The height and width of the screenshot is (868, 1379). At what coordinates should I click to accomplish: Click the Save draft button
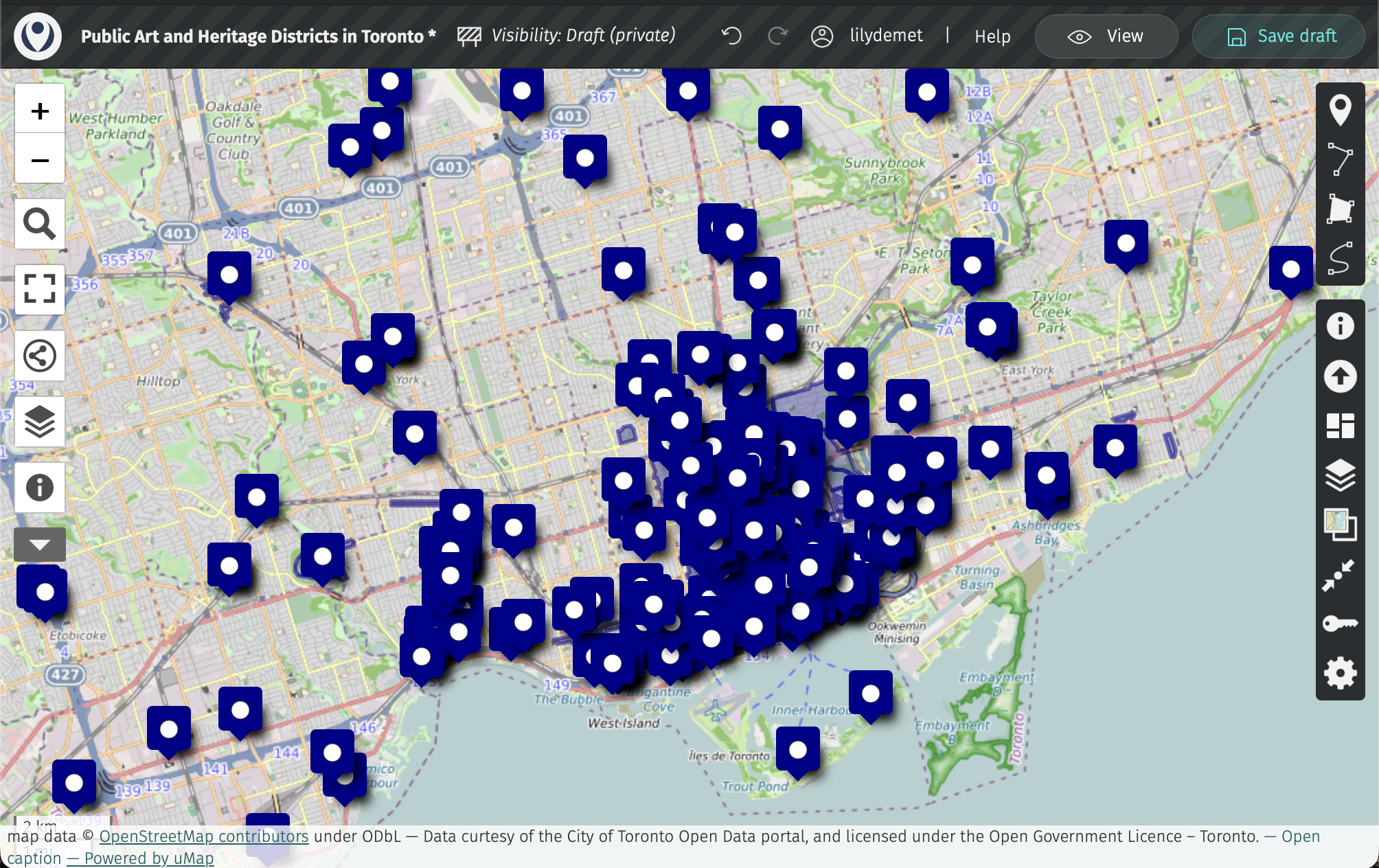coord(1278,36)
